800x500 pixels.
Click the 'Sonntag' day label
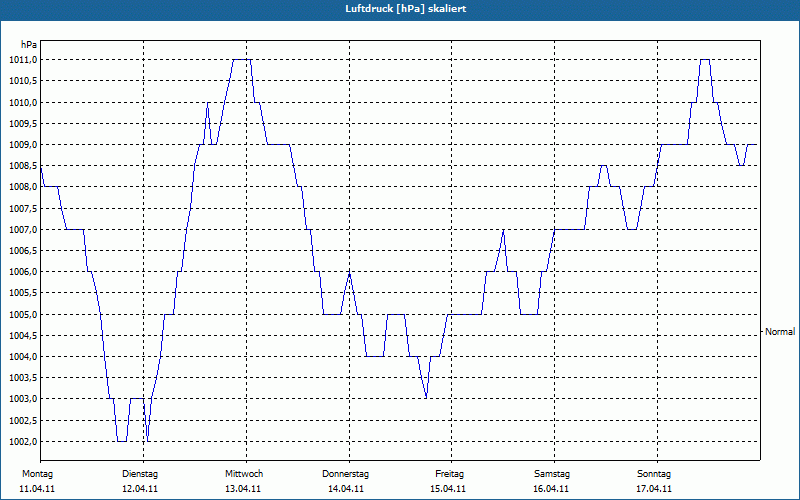tap(654, 474)
